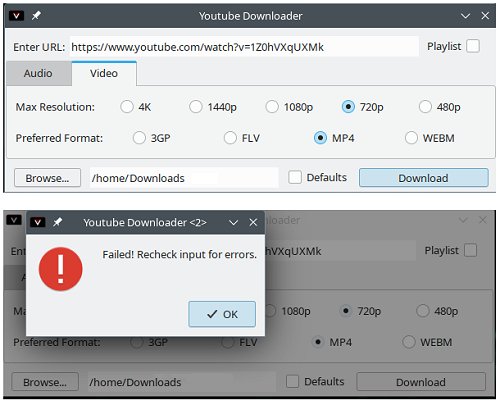500x405 pixels.
Task: Click the red exclamation error icon
Action: 61,269
